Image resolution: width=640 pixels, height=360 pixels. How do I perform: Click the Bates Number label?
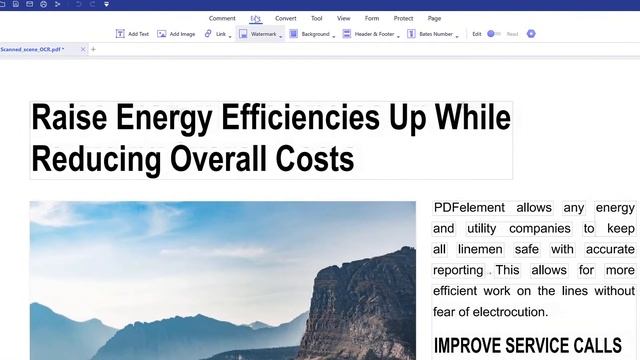(436, 34)
